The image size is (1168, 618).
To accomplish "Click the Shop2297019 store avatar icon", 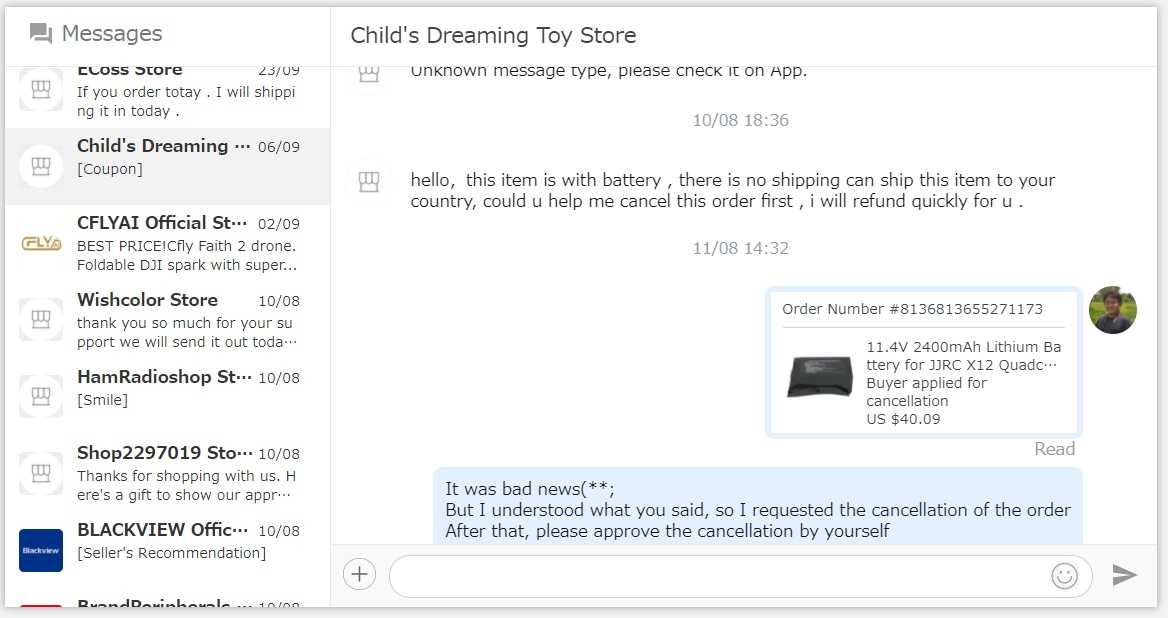I will pos(41,473).
